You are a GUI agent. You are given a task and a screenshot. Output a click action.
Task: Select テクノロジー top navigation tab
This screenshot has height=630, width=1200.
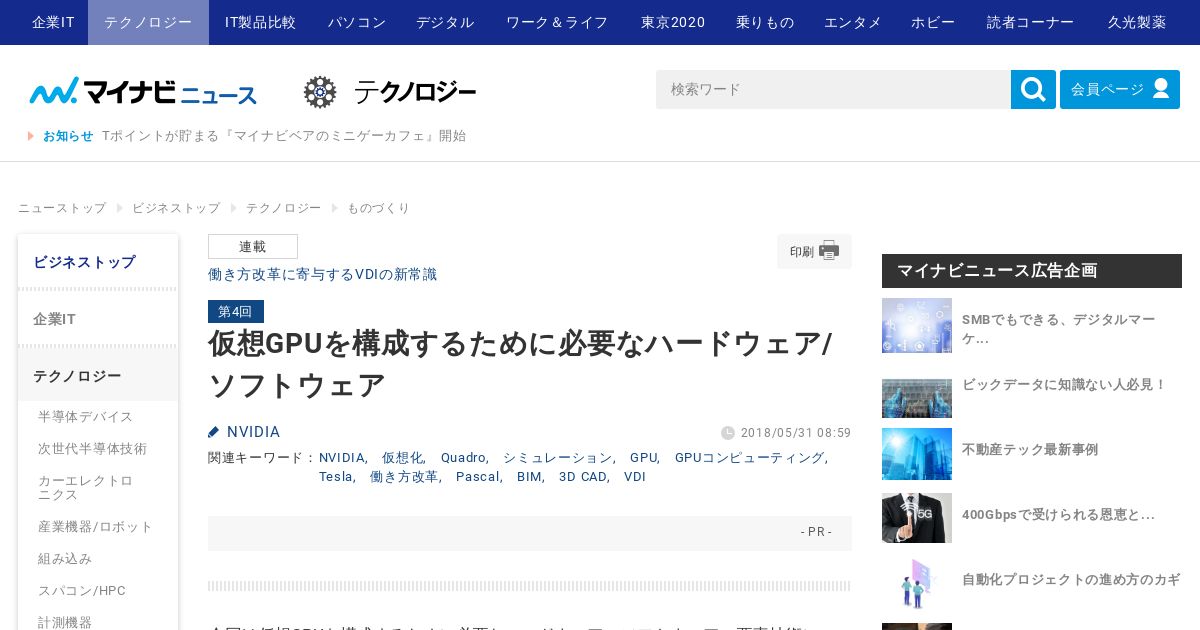[x=148, y=22]
